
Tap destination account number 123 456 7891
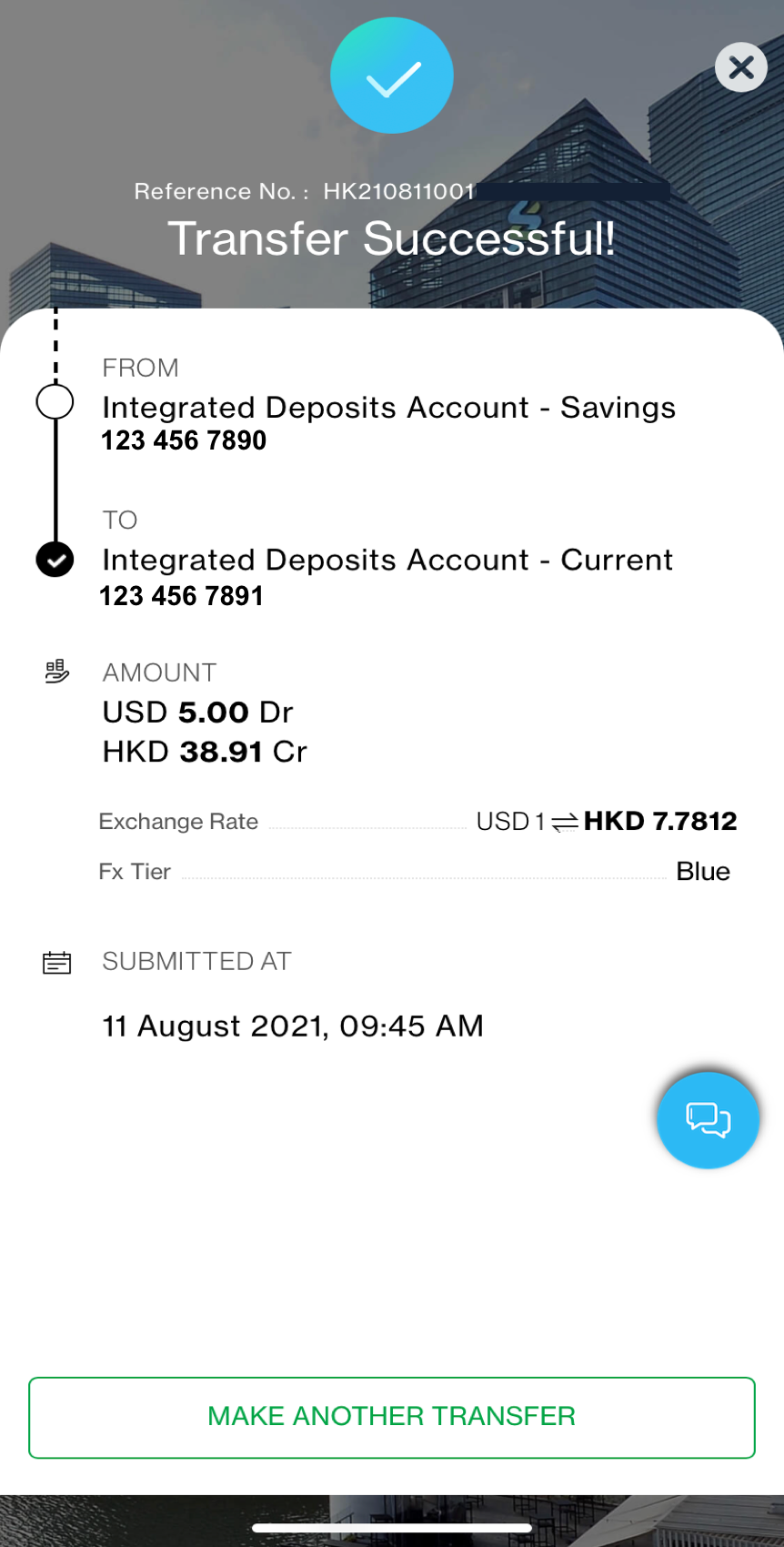182,596
